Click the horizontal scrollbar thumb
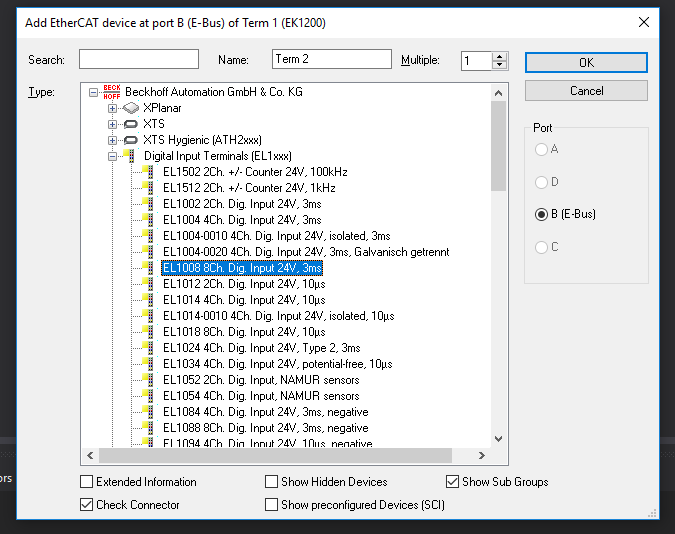 [276, 455]
